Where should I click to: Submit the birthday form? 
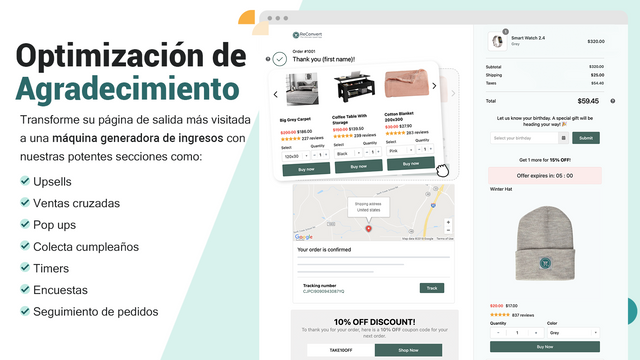(586, 138)
